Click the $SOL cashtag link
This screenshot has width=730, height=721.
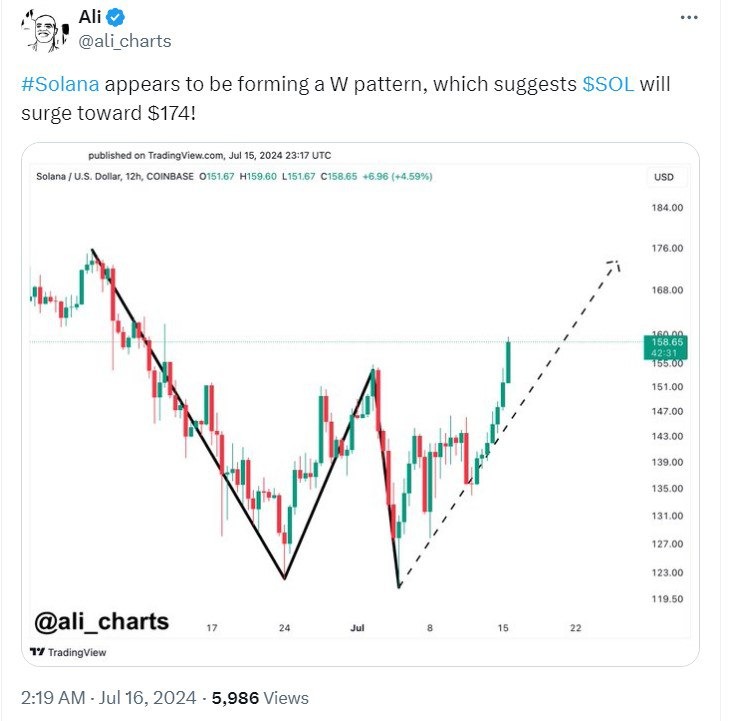click(608, 83)
